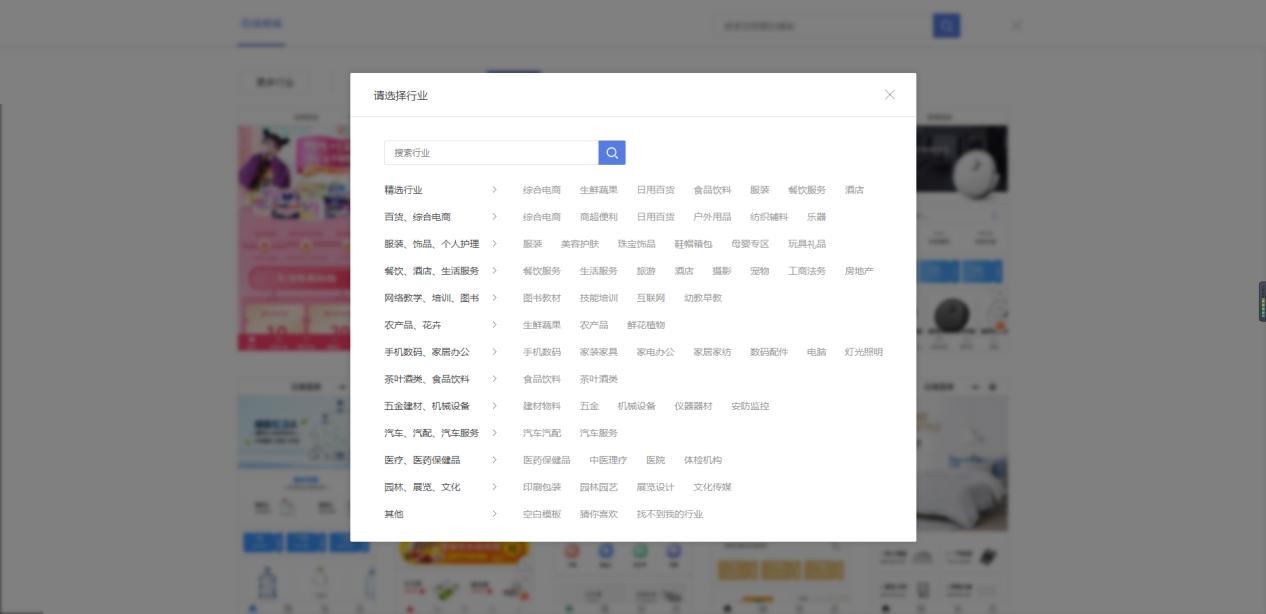Expand the 医疗、医药保健品 category arrow
The width and height of the screenshot is (1266, 614).
tap(495, 459)
